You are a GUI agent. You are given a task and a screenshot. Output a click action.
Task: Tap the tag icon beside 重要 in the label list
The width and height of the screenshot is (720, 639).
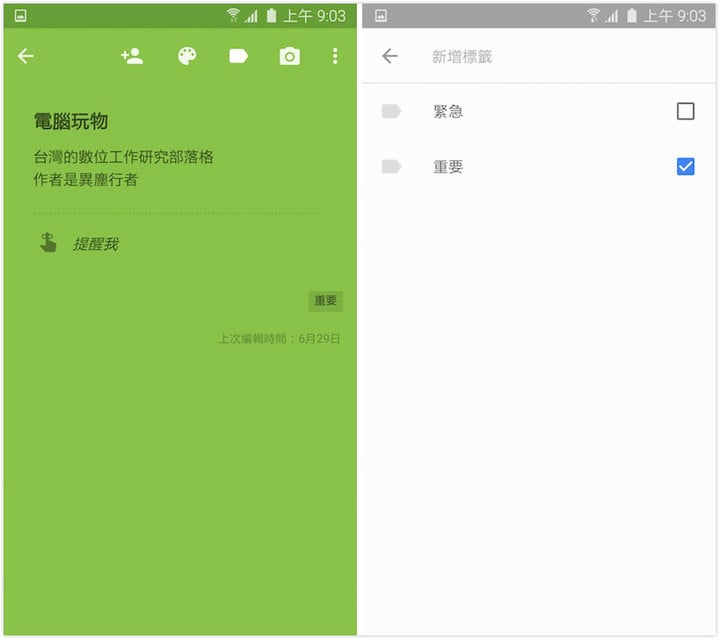pyautogui.click(x=391, y=166)
